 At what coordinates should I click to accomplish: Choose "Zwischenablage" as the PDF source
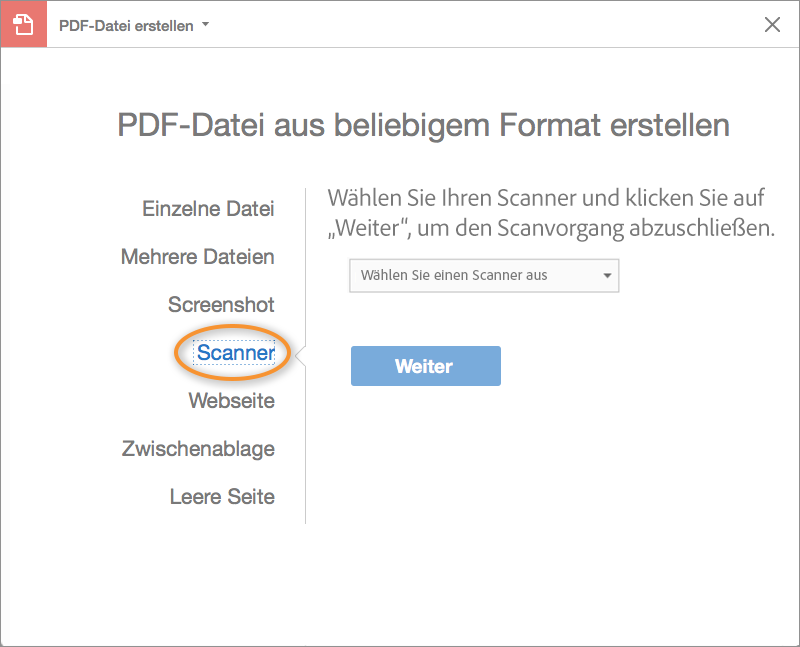point(198,449)
